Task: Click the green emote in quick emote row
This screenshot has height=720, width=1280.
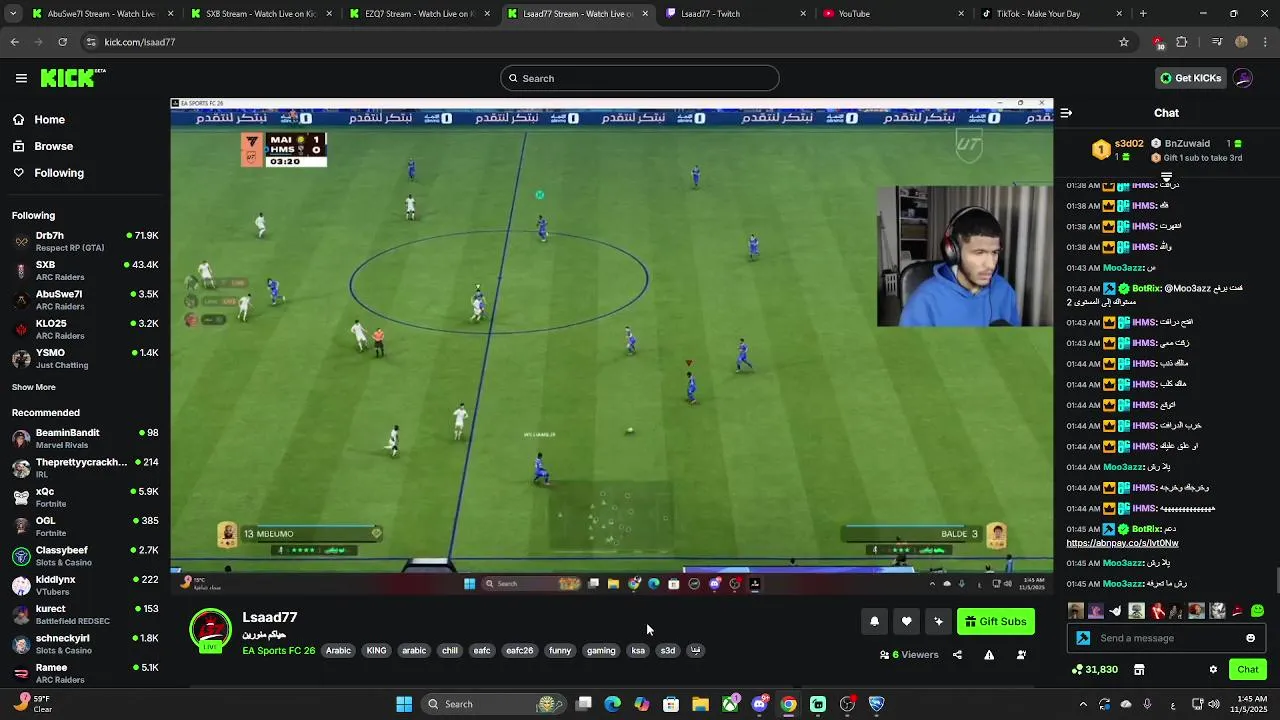Action: 1257,611
